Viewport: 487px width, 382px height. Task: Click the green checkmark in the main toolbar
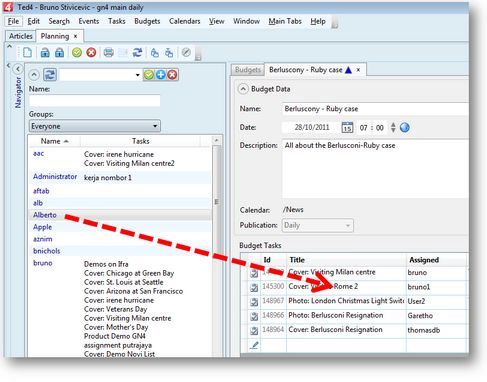click(x=77, y=53)
